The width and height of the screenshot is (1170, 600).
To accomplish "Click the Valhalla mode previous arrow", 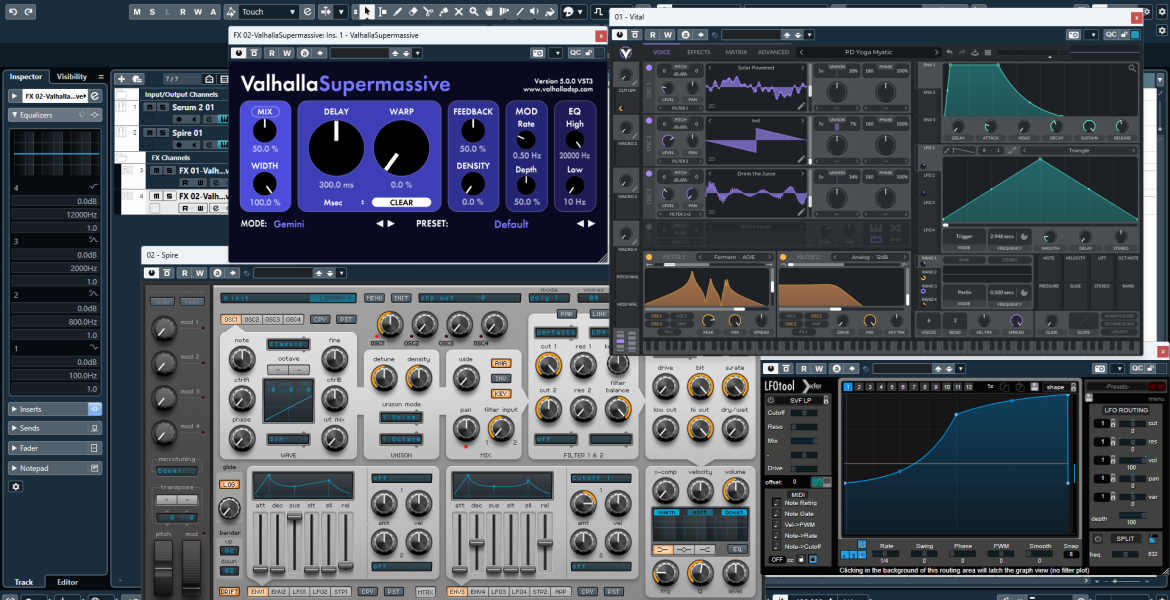I will [x=379, y=223].
